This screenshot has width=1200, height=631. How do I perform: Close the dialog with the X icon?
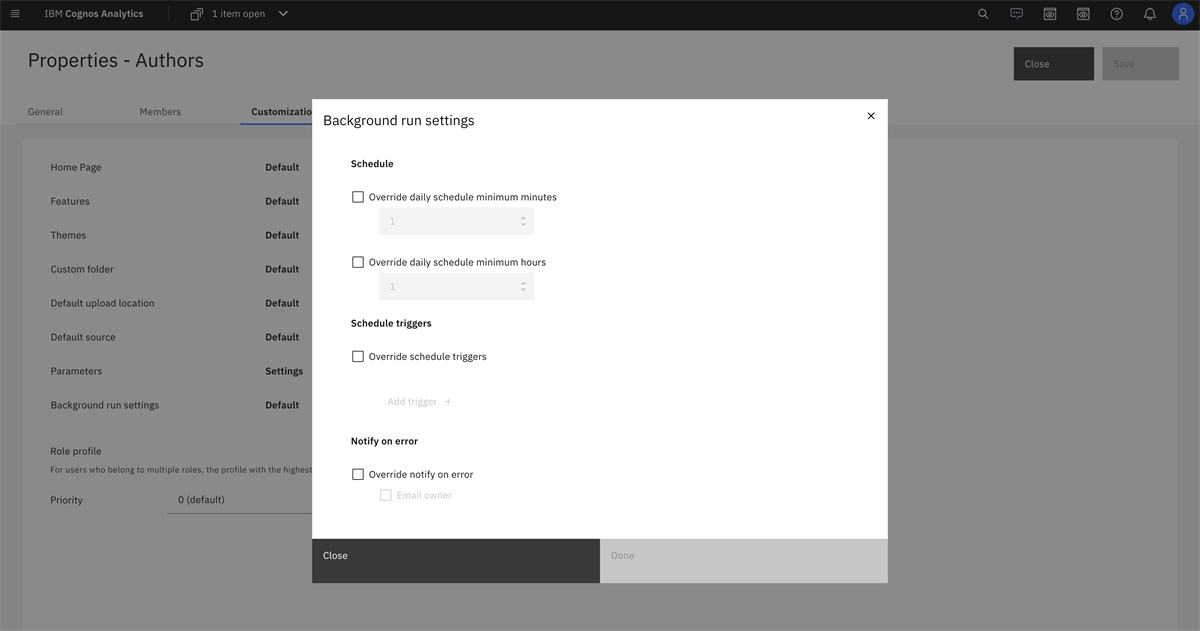click(x=871, y=116)
